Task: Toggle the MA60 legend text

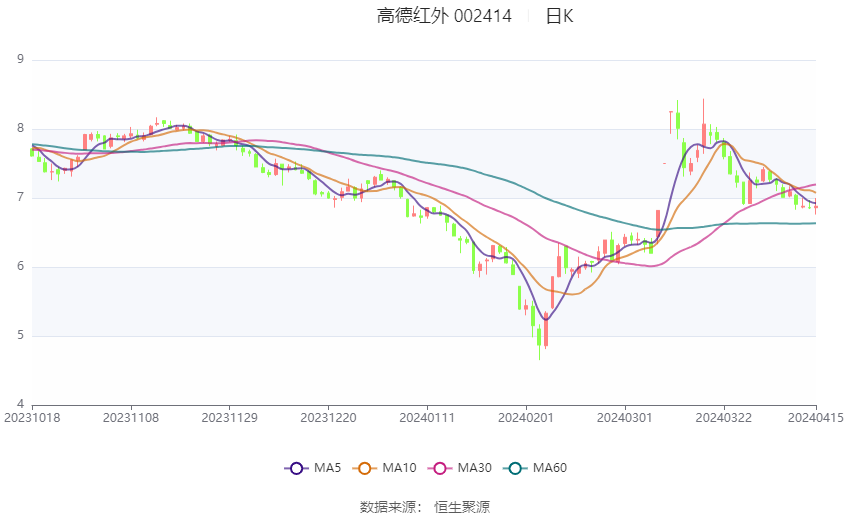Action: click(549, 468)
